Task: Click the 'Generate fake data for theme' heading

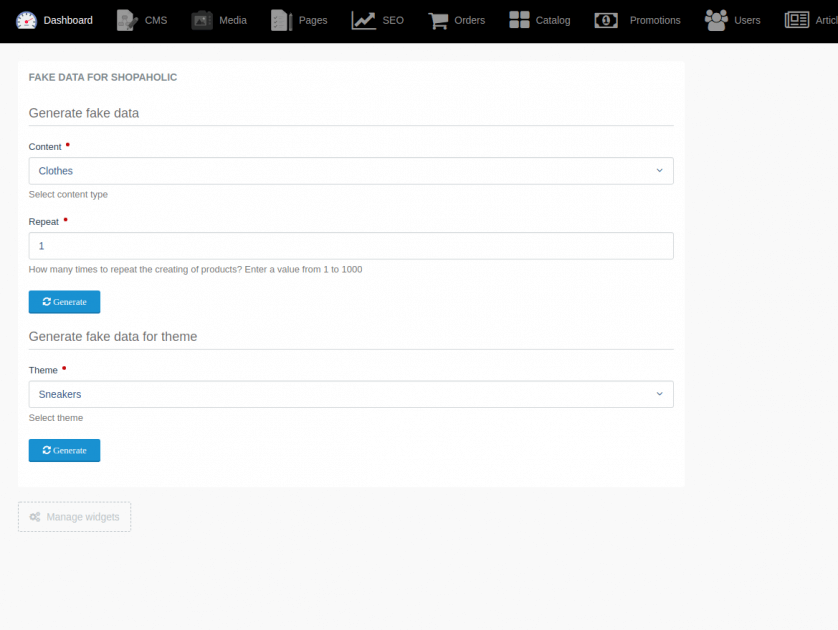Action: click(x=113, y=337)
